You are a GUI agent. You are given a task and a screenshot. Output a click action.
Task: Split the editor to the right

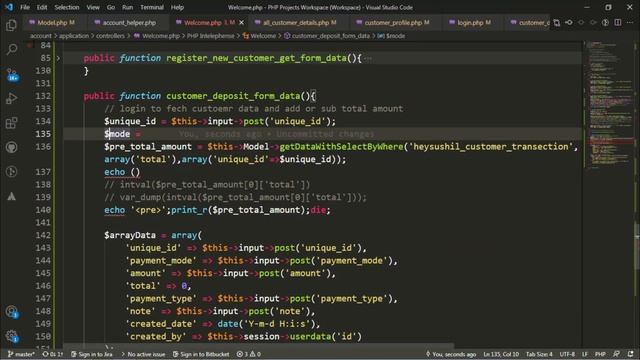pos(618,22)
